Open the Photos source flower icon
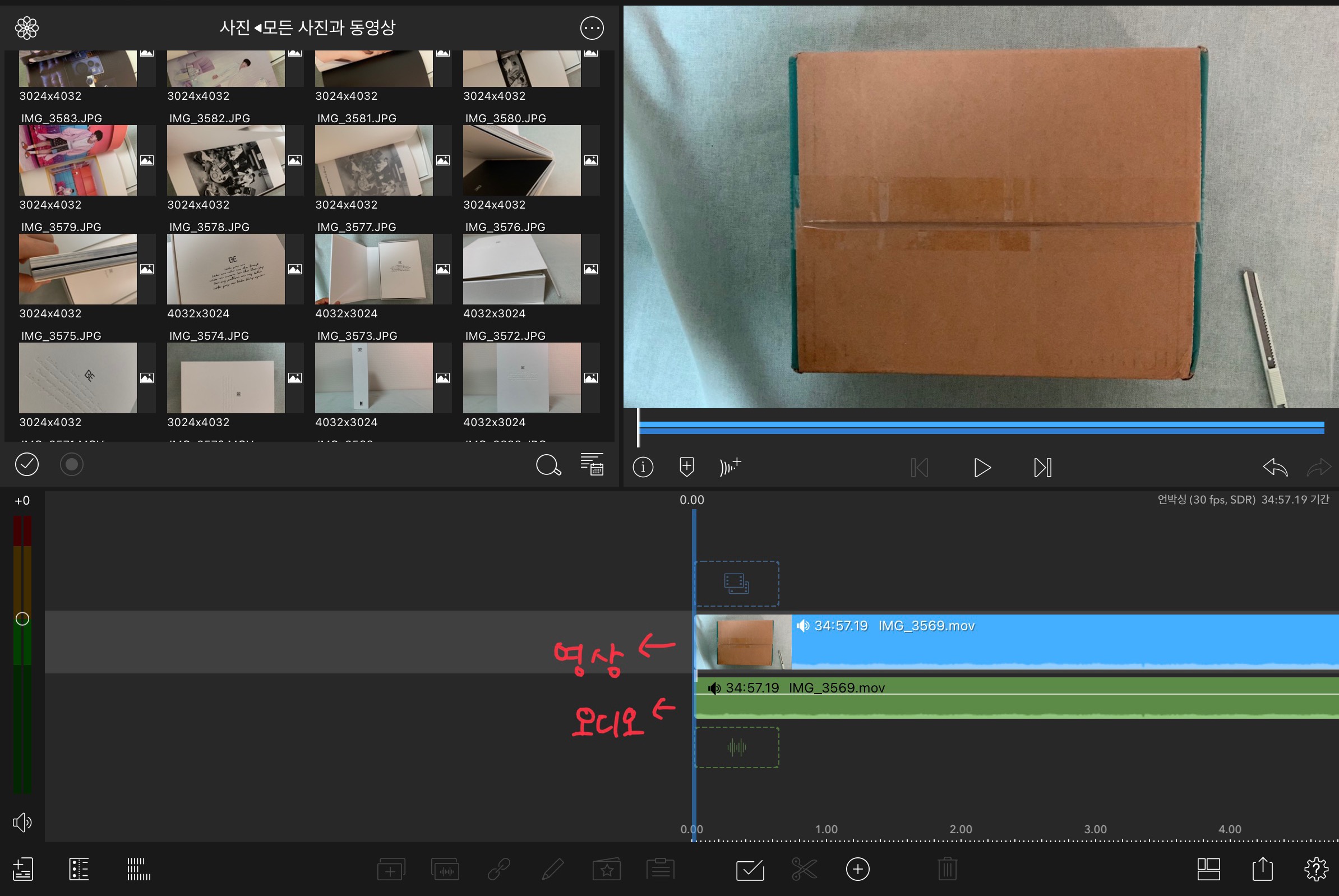The width and height of the screenshot is (1339, 896). 27,27
